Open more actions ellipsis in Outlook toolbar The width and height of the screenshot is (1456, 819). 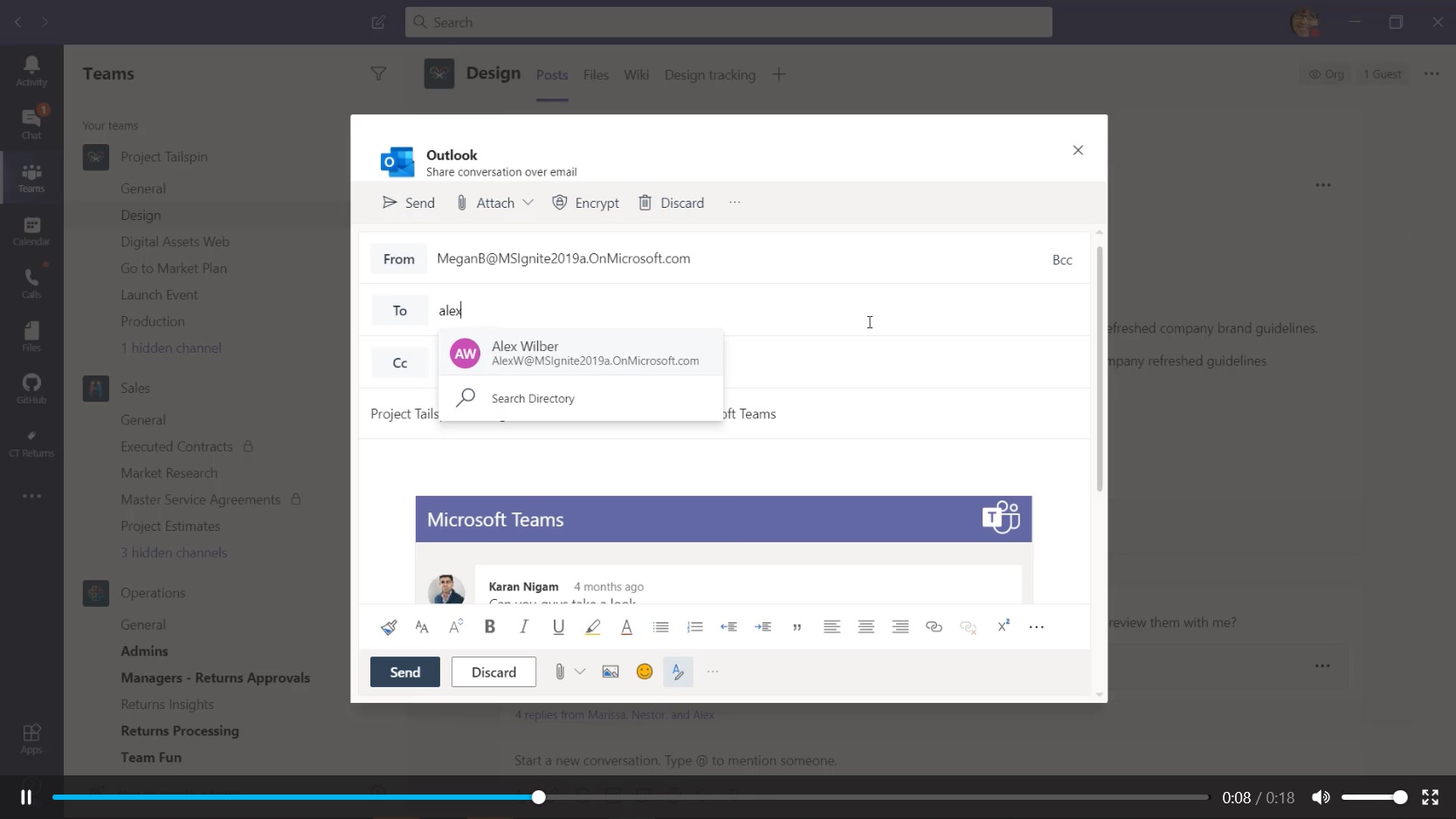735,203
